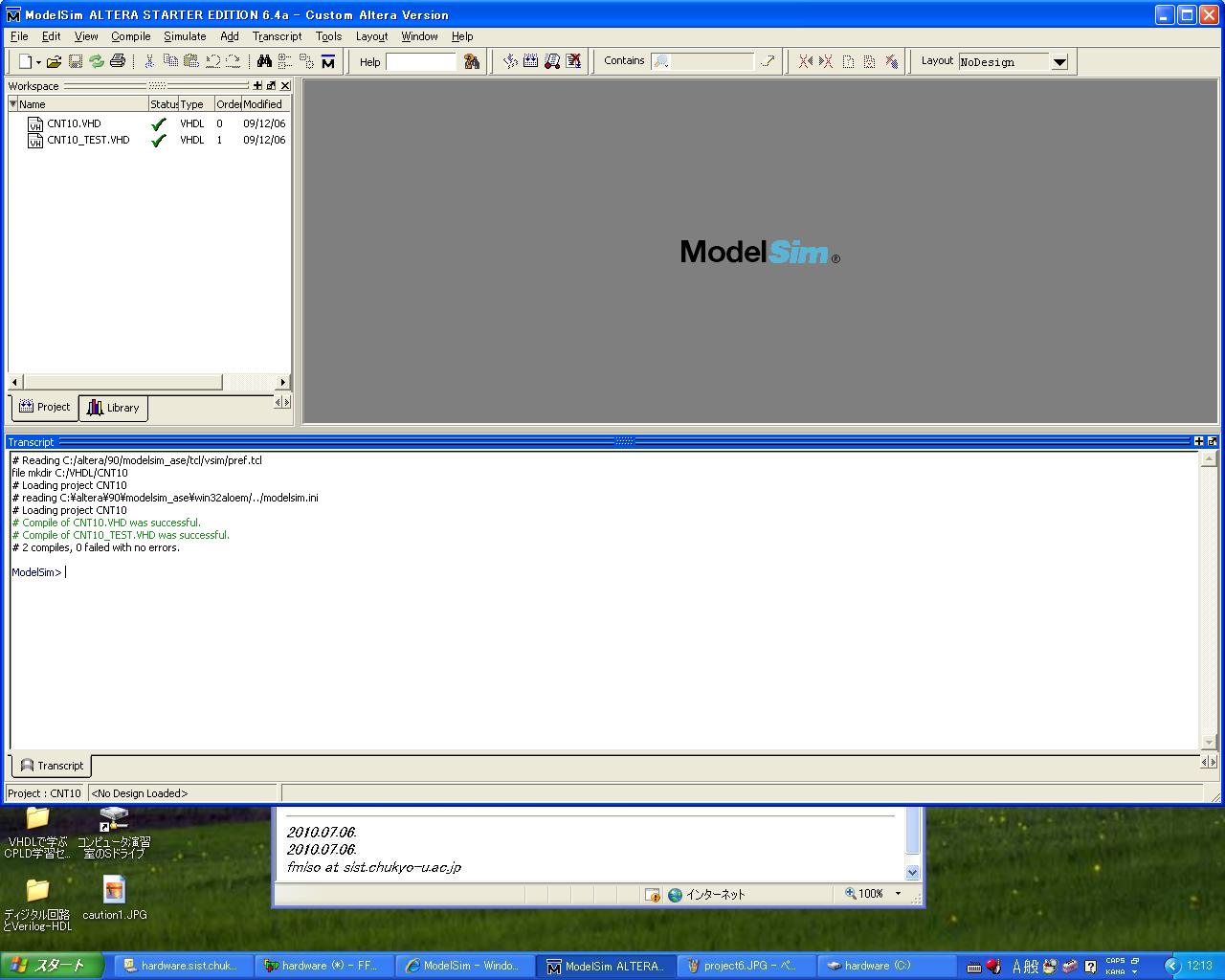Click the New file toolbar icon
1225x980 pixels.
tap(26, 61)
